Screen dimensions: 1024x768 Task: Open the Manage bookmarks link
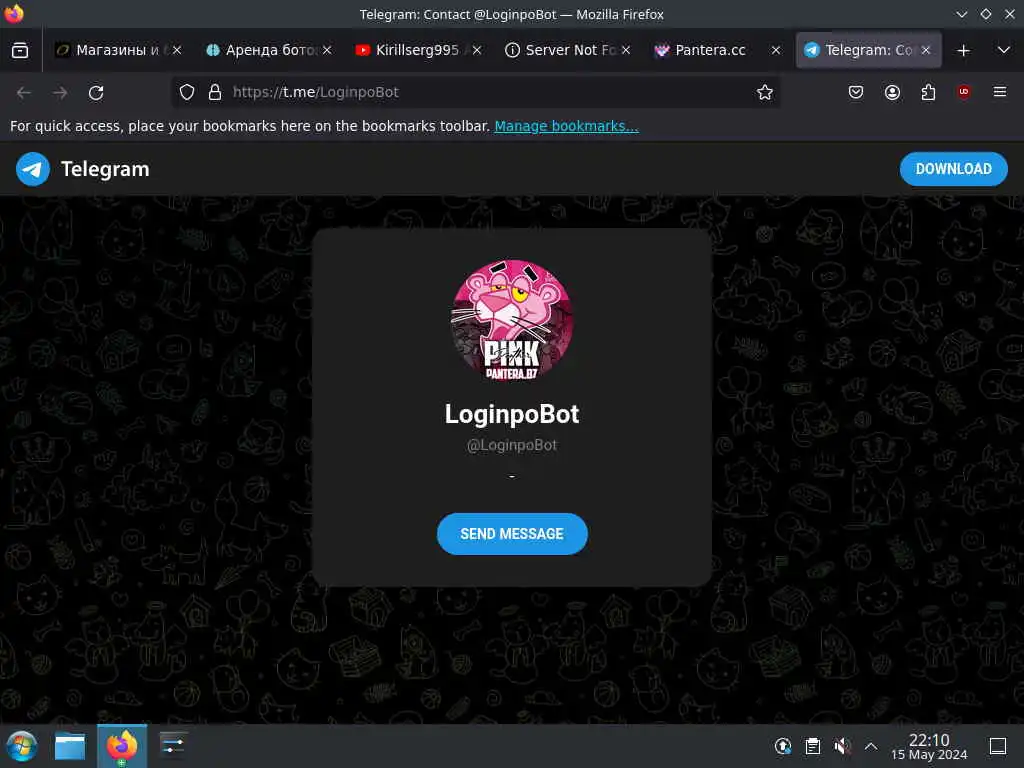[566, 126]
